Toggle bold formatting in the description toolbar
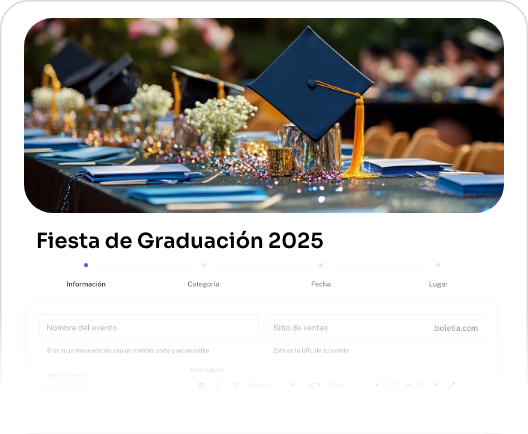Screen dimensions: 528x434 tap(202, 386)
